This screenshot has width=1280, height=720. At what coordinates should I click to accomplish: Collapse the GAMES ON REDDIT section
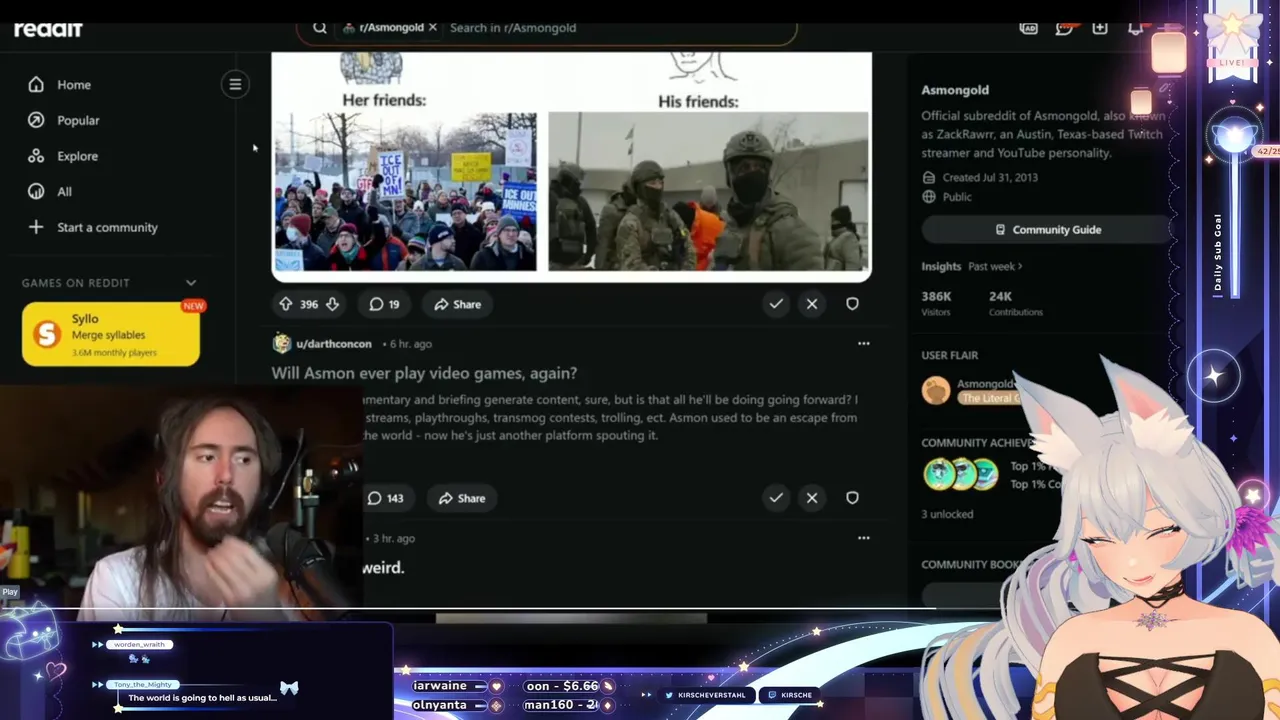click(191, 283)
